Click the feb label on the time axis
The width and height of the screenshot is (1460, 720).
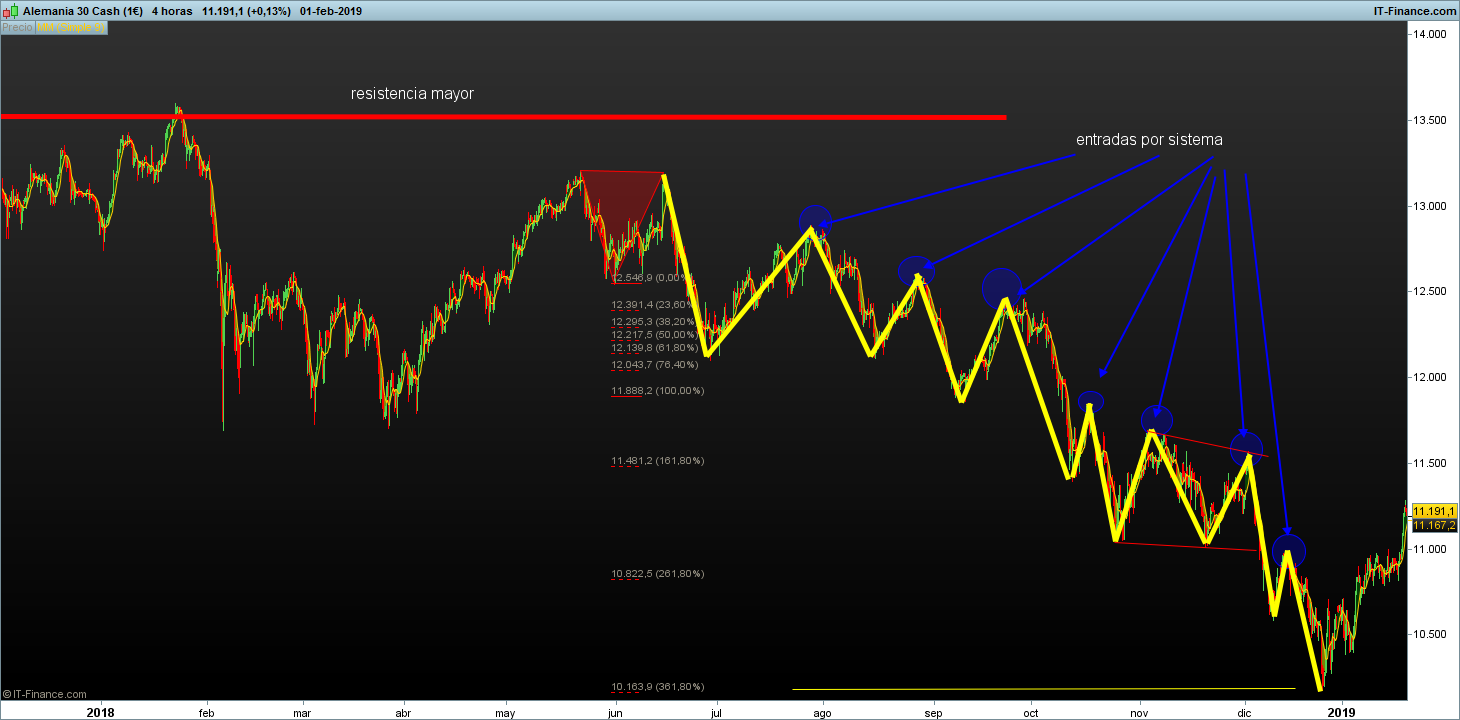207,712
